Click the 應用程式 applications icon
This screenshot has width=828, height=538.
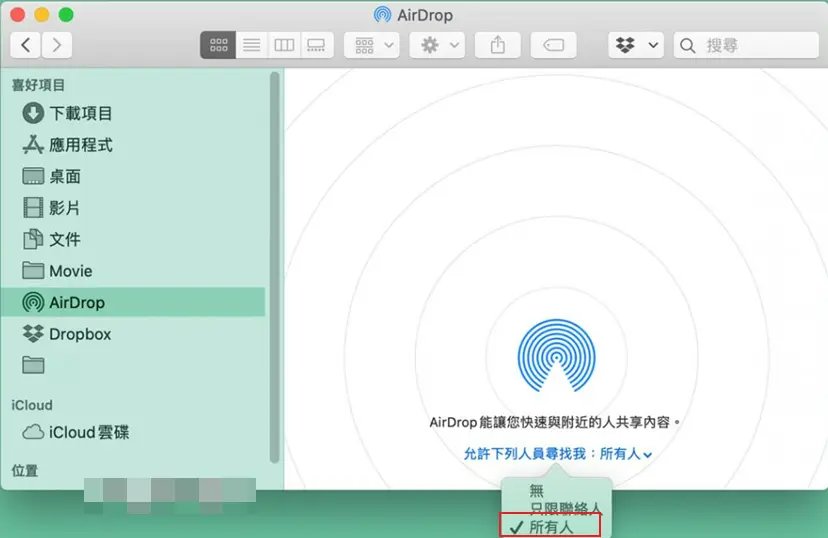(33, 144)
